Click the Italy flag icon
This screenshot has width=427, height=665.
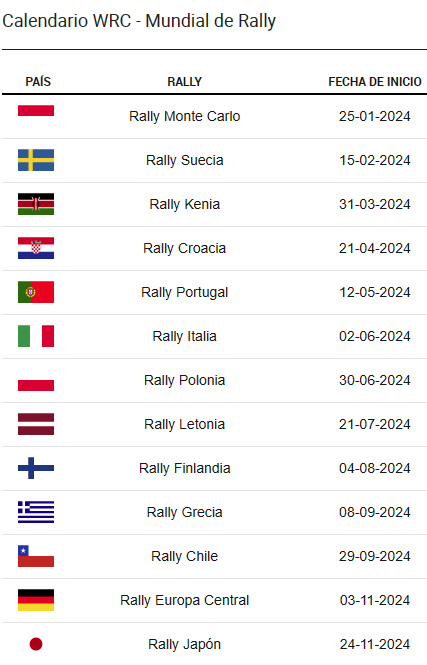point(36,336)
